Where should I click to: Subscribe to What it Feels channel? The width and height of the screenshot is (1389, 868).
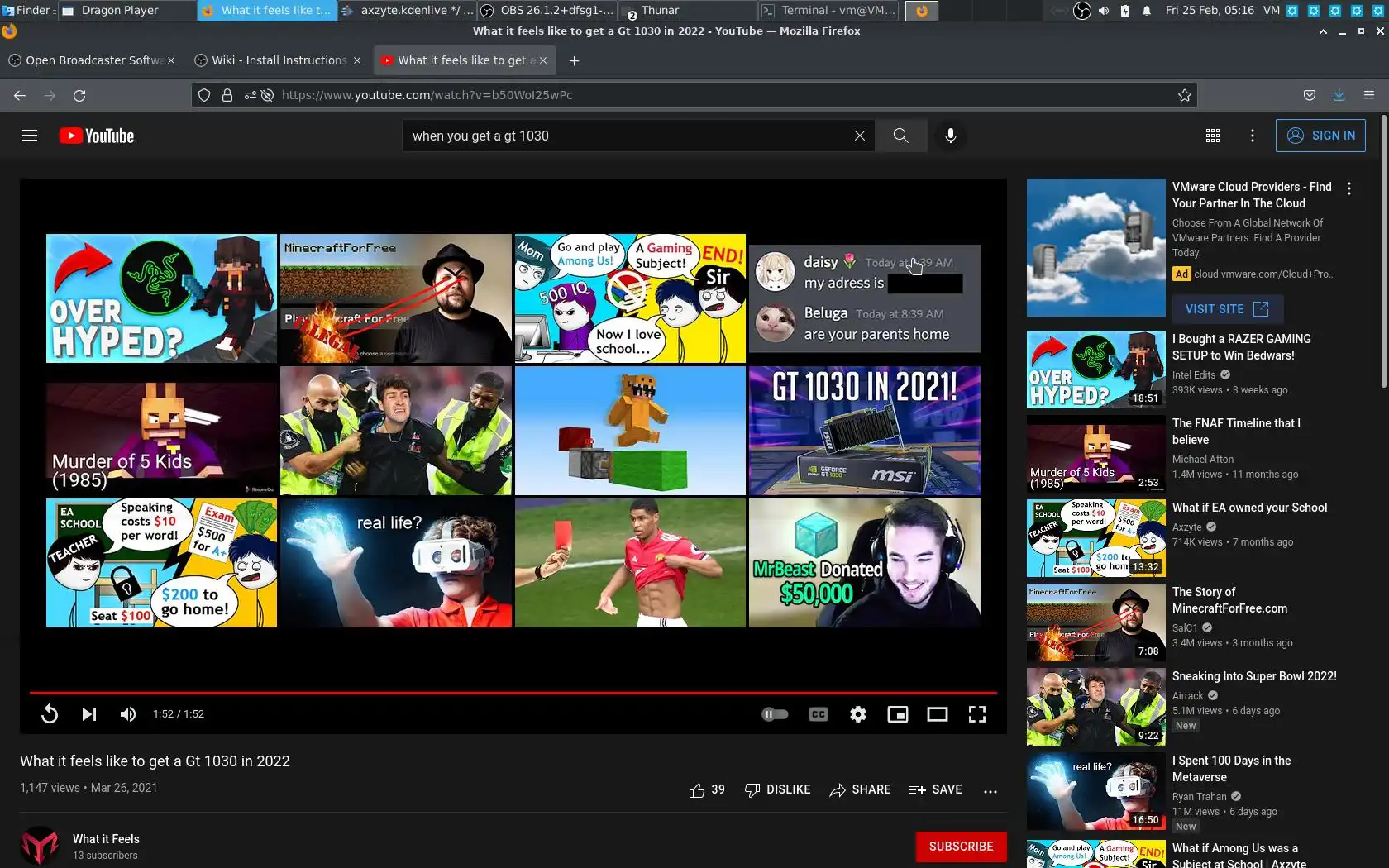(961, 847)
